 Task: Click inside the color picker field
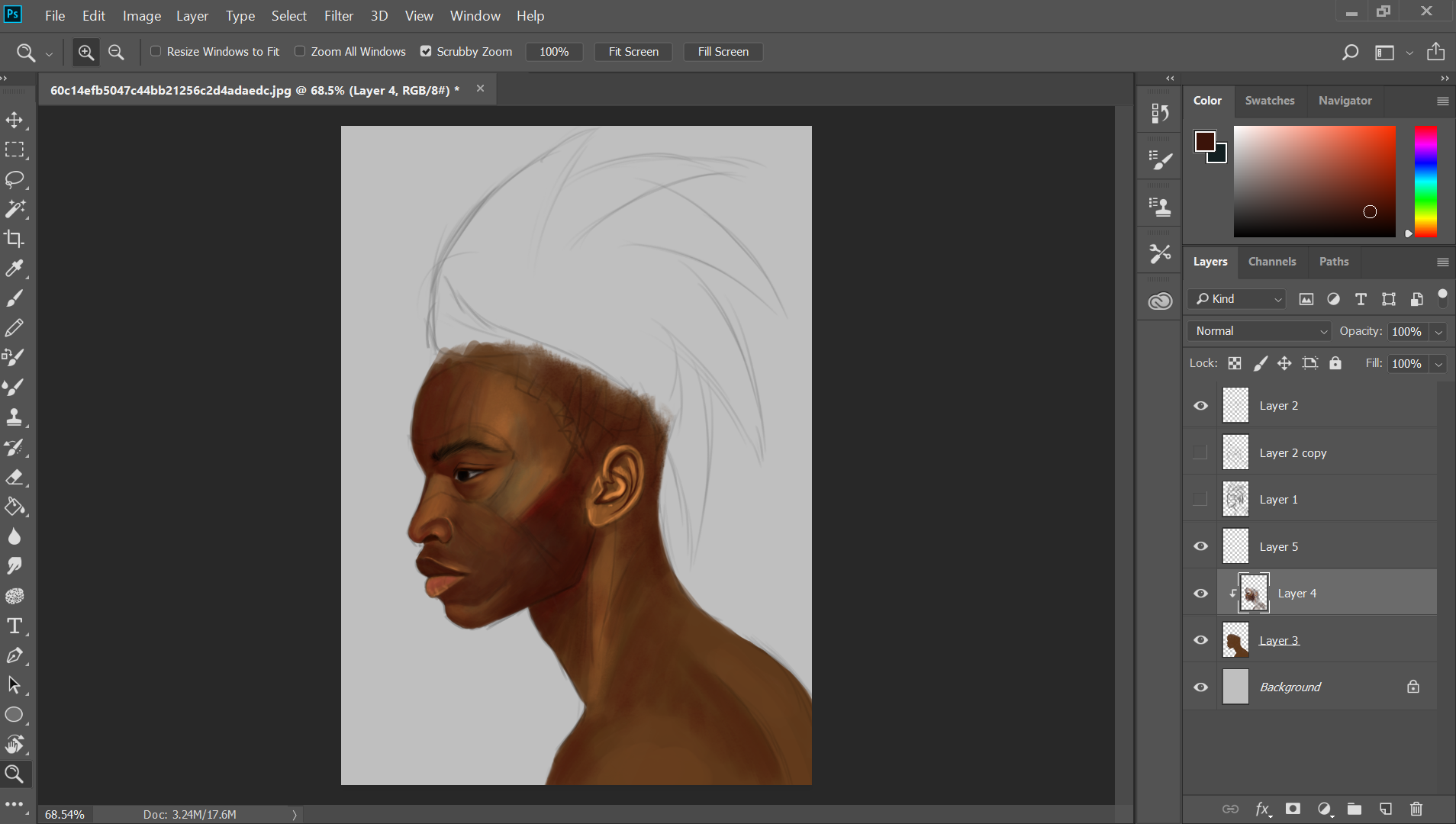tap(1315, 182)
